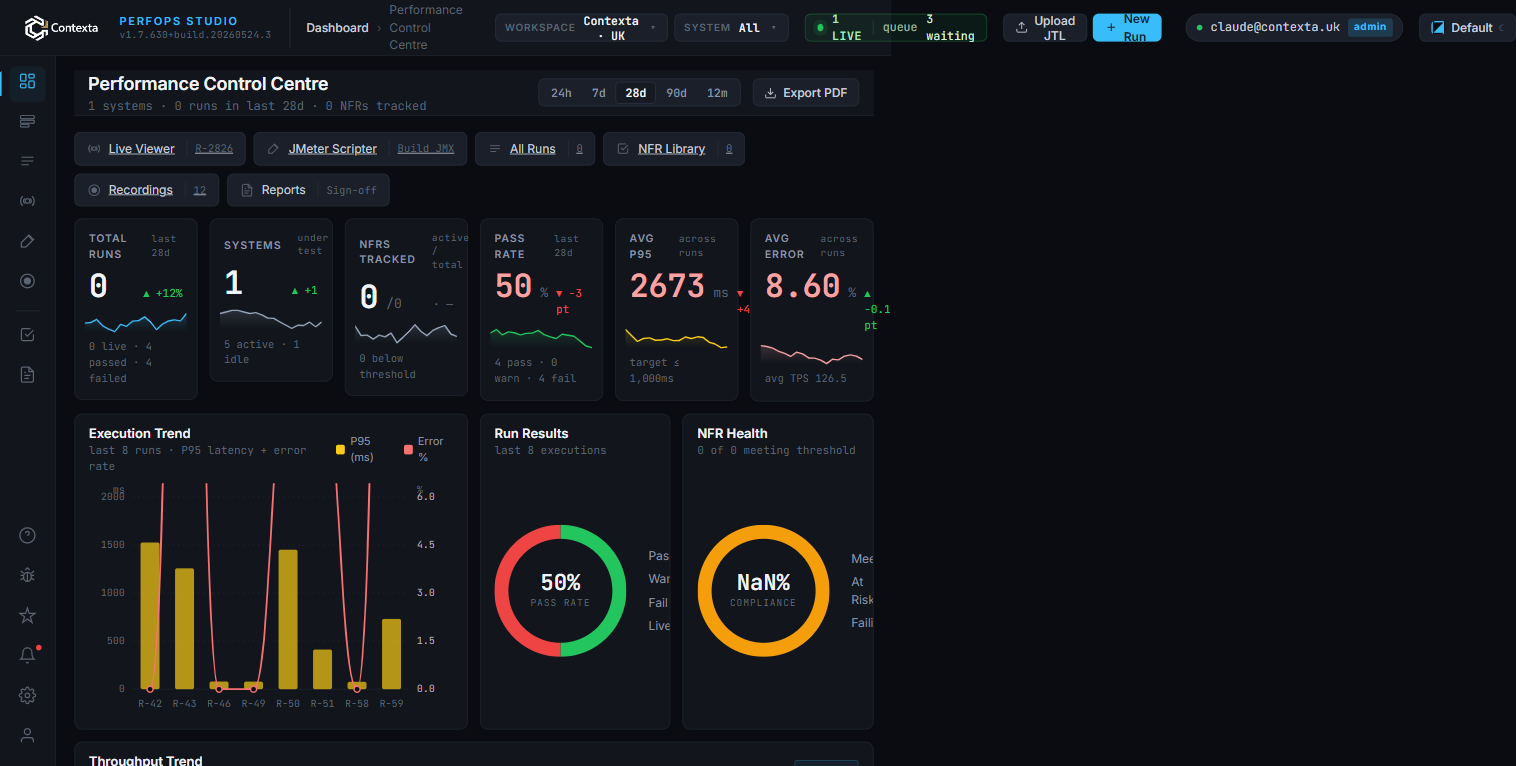Screen dimensions: 1516x766
Task: Open the document reports icon in sidebar
Action: click(x=27, y=374)
